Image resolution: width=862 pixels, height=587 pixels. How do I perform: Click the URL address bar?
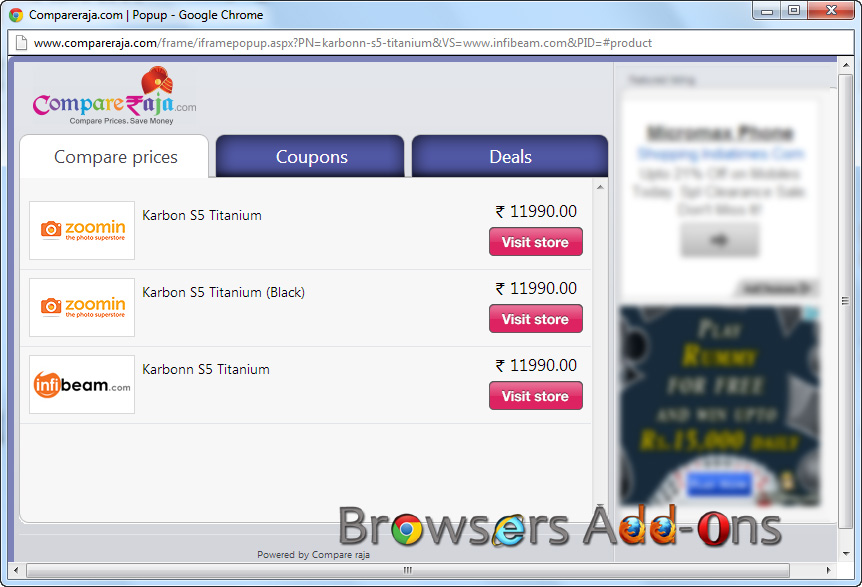[430, 43]
